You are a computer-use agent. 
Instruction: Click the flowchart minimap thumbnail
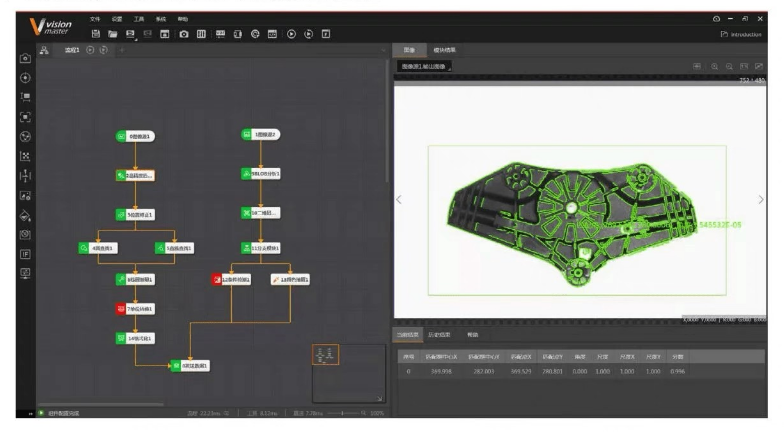(x=326, y=353)
